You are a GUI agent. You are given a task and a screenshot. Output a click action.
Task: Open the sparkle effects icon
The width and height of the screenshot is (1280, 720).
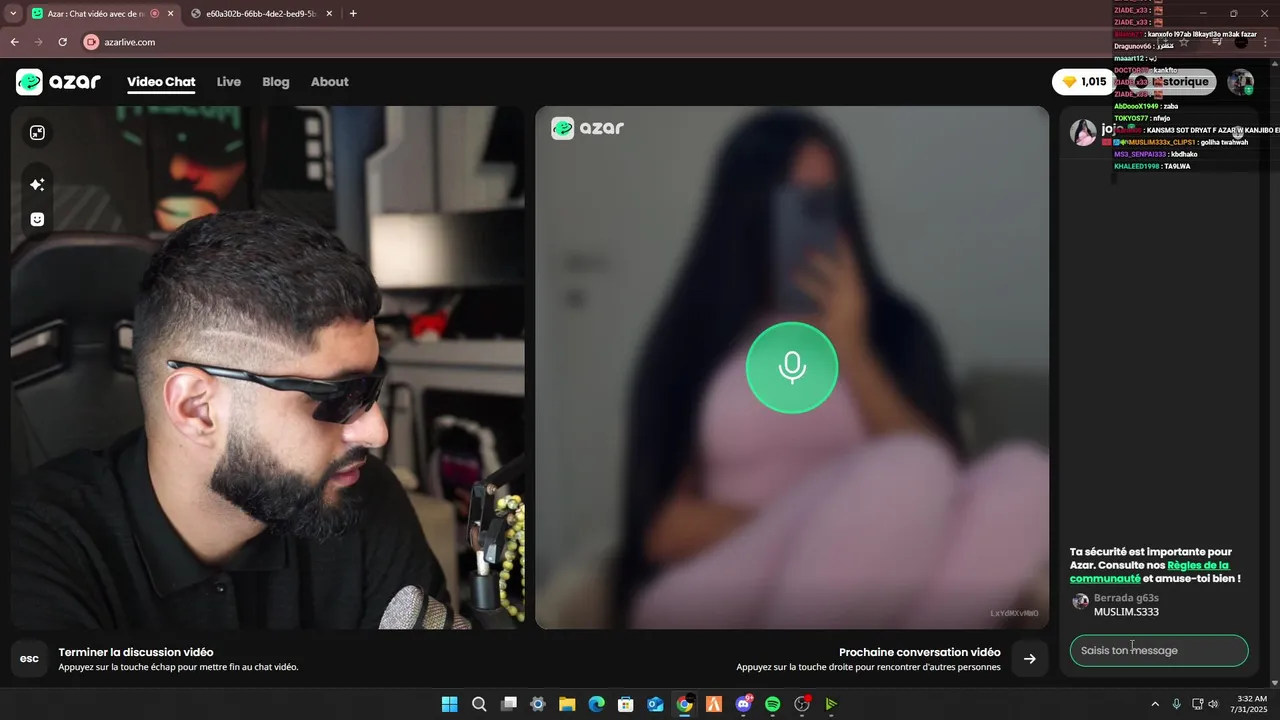[x=37, y=185]
